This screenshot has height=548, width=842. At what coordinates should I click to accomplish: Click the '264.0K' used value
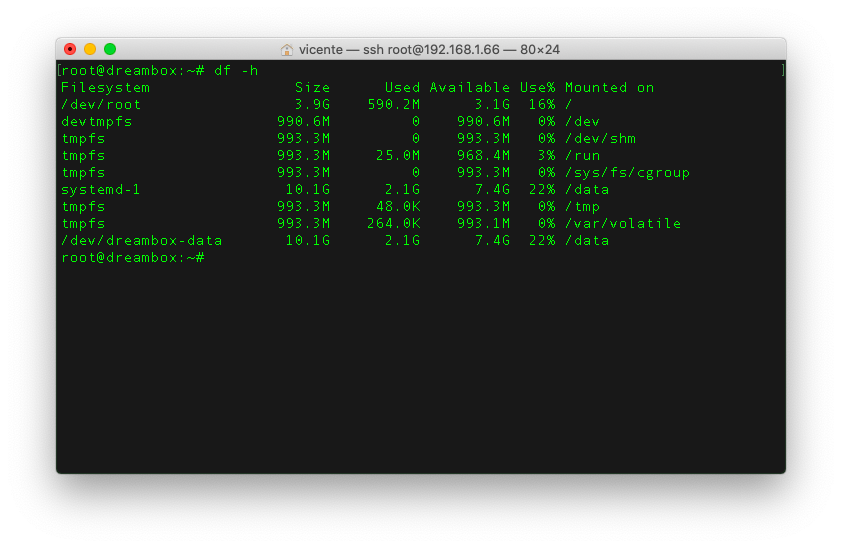pos(394,223)
